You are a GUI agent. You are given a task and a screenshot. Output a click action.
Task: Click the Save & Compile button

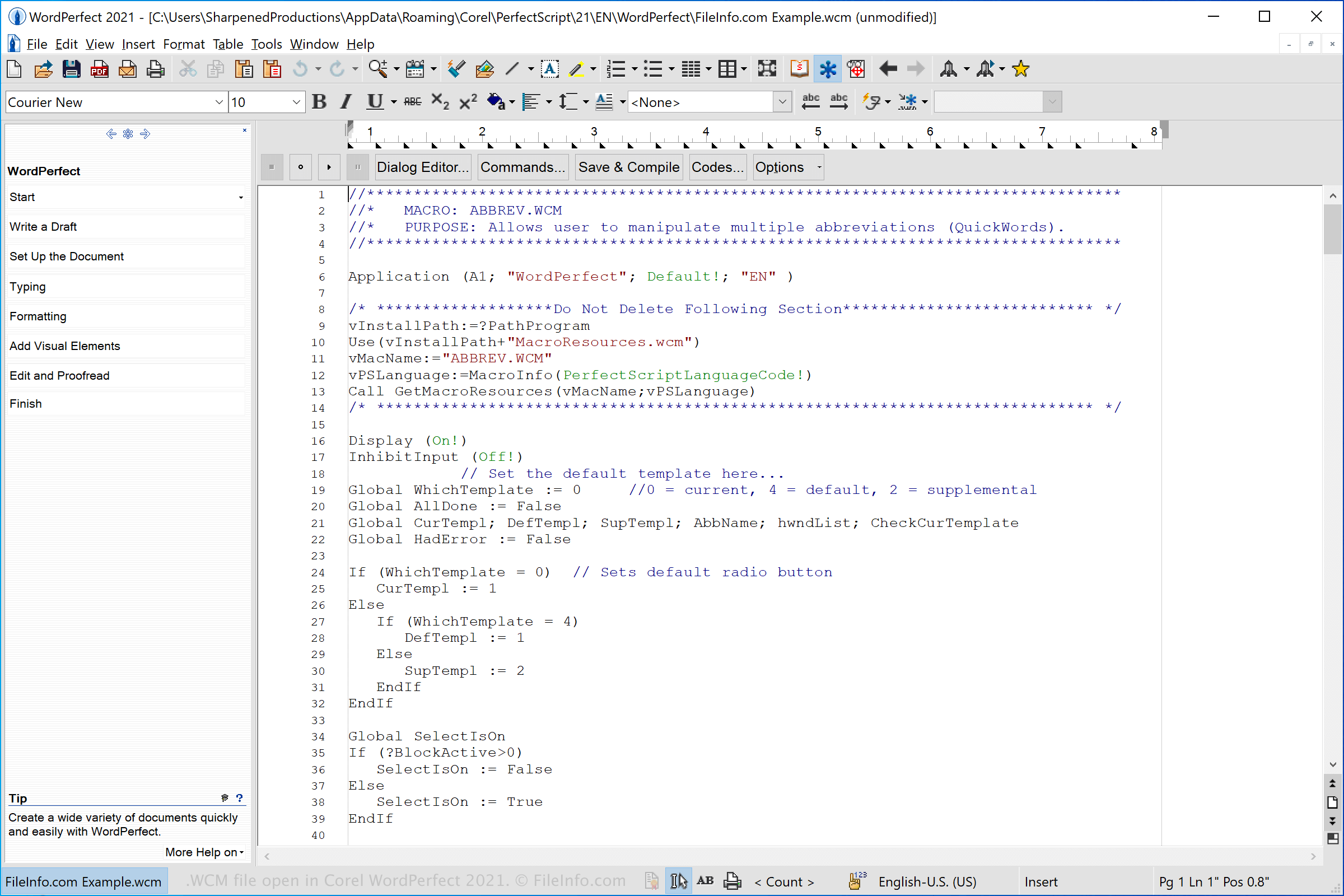tap(628, 167)
